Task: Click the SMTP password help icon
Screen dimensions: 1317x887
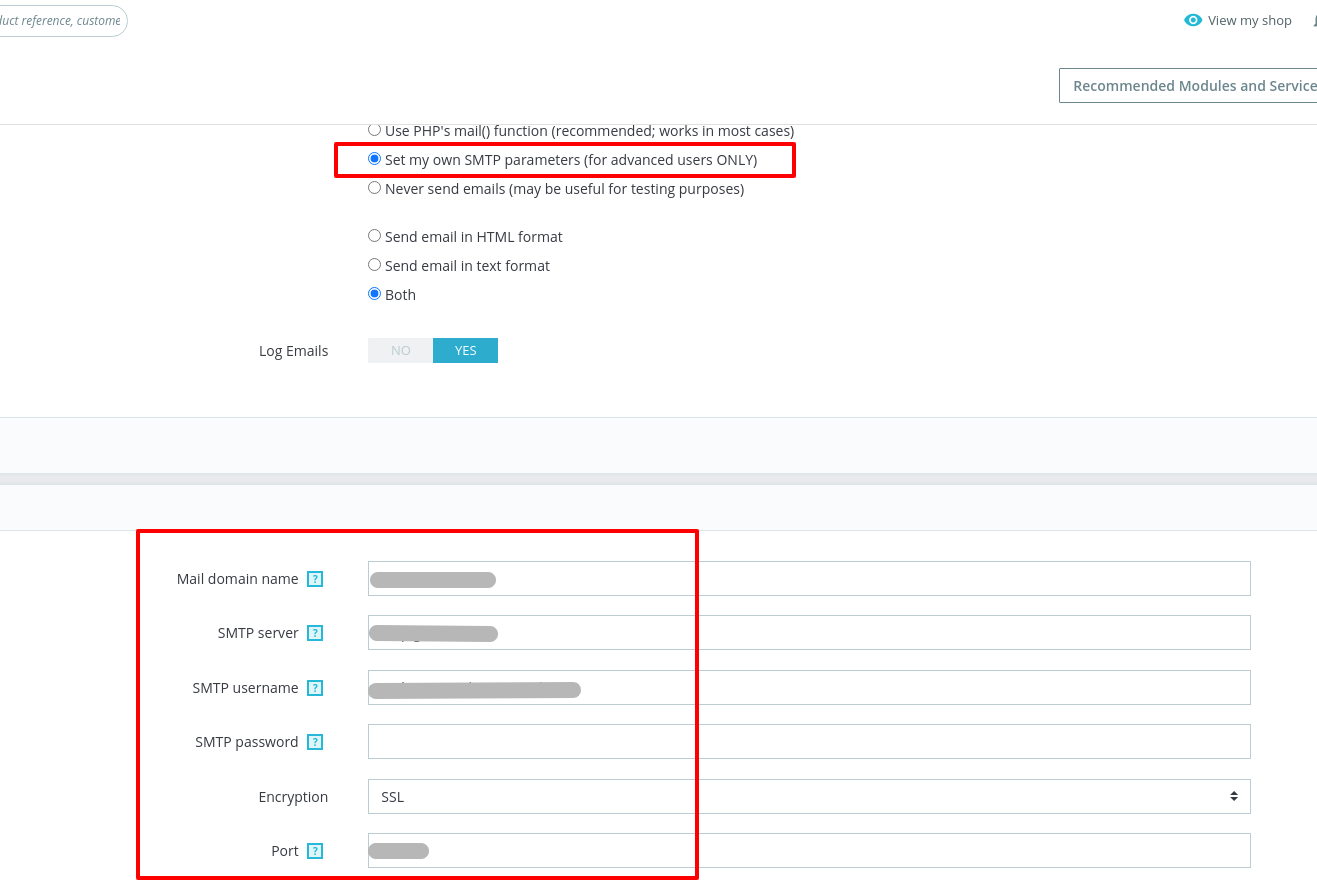Action: coord(315,742)
